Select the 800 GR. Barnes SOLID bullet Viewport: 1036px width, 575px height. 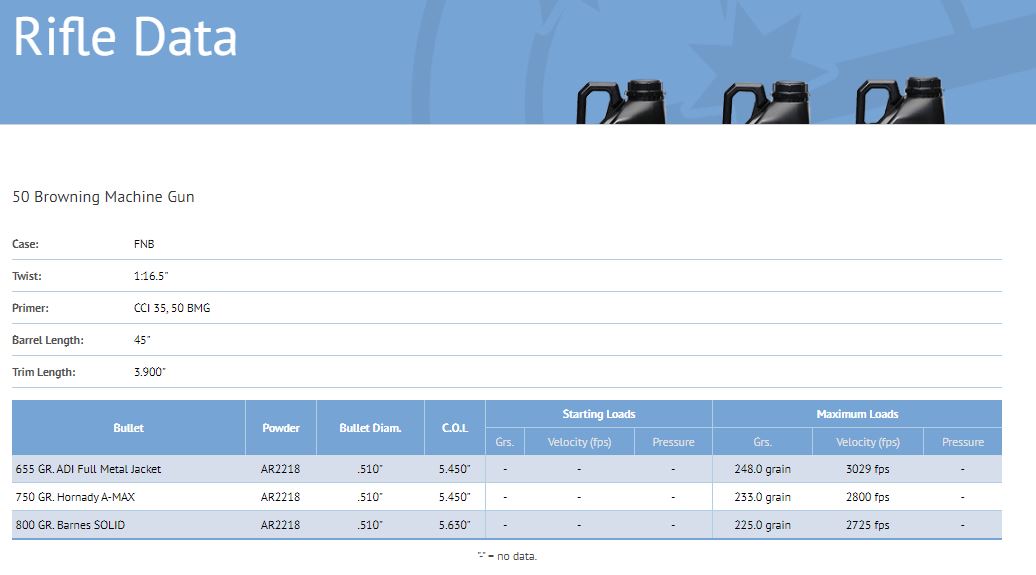click(x=70, y=525)
